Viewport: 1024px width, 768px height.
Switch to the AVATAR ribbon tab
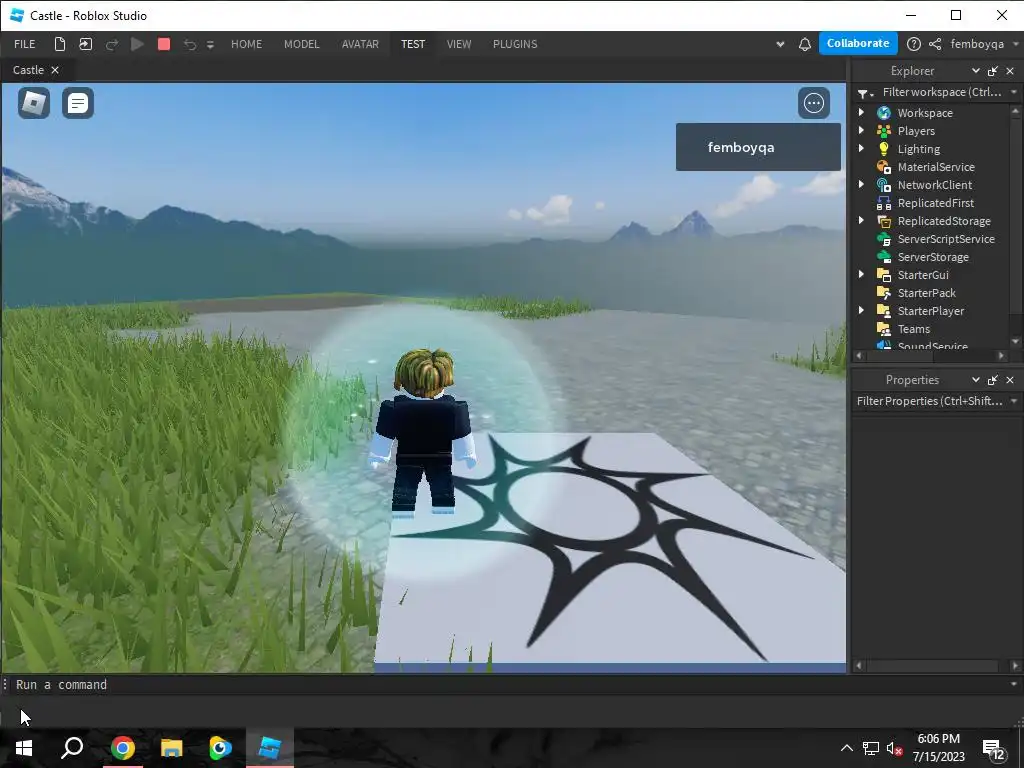360,44
